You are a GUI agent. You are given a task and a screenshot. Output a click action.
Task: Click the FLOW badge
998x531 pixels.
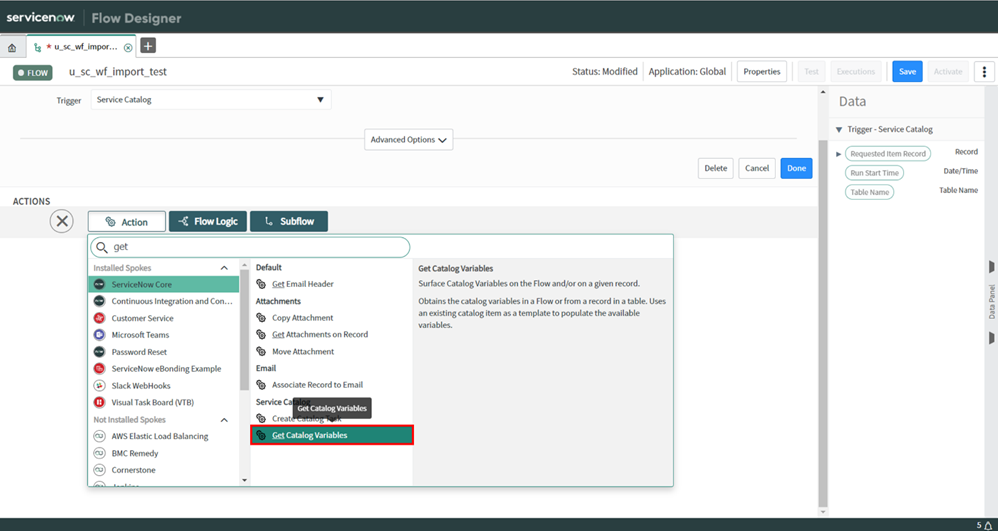point(32,73)
